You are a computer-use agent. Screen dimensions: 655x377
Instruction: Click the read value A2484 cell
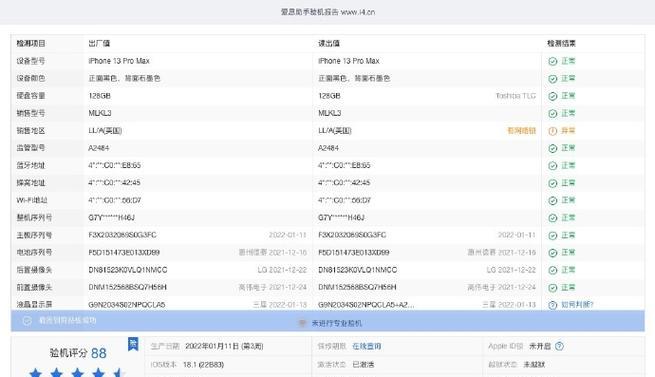coord(328,148)
